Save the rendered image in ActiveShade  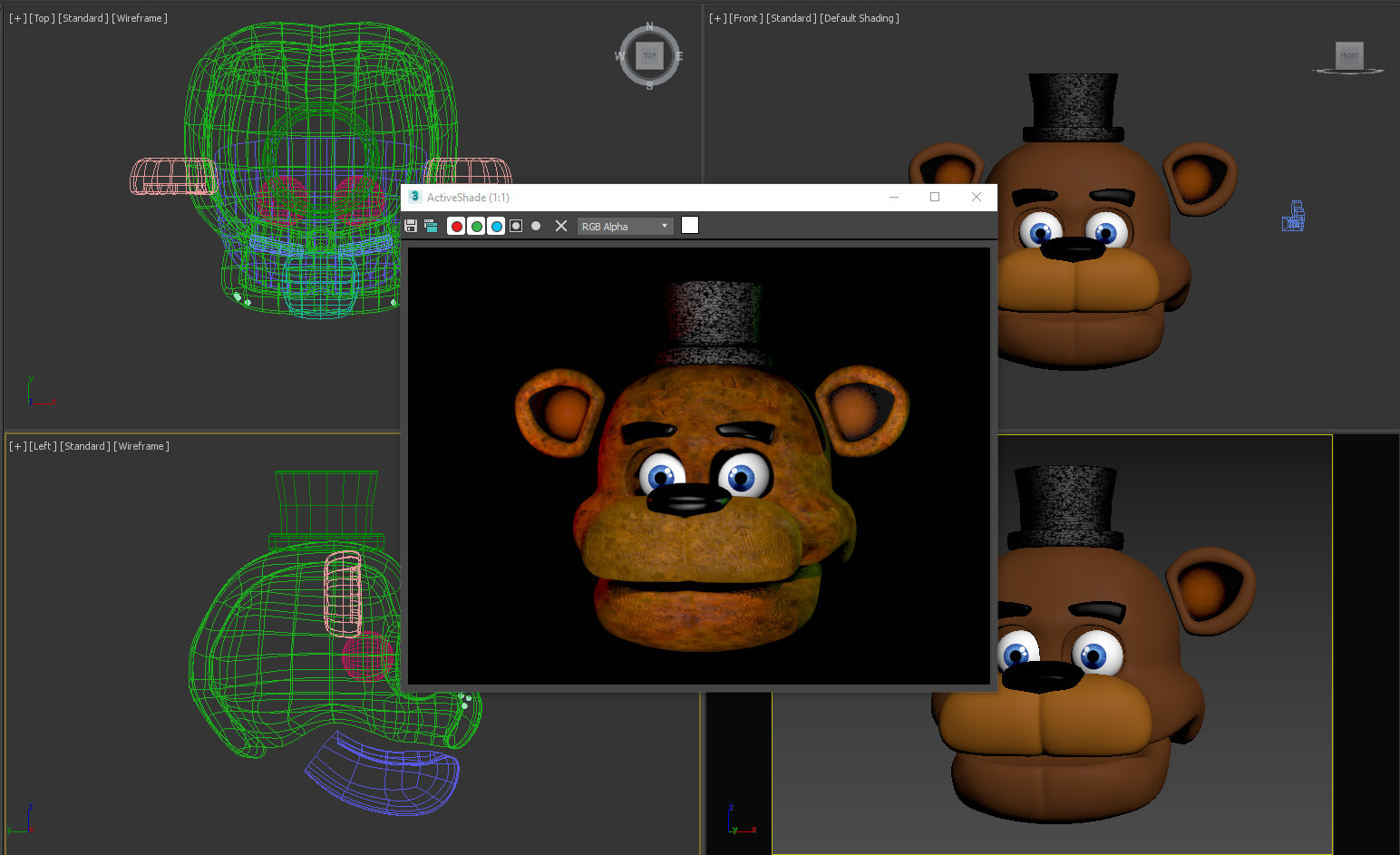411,226
